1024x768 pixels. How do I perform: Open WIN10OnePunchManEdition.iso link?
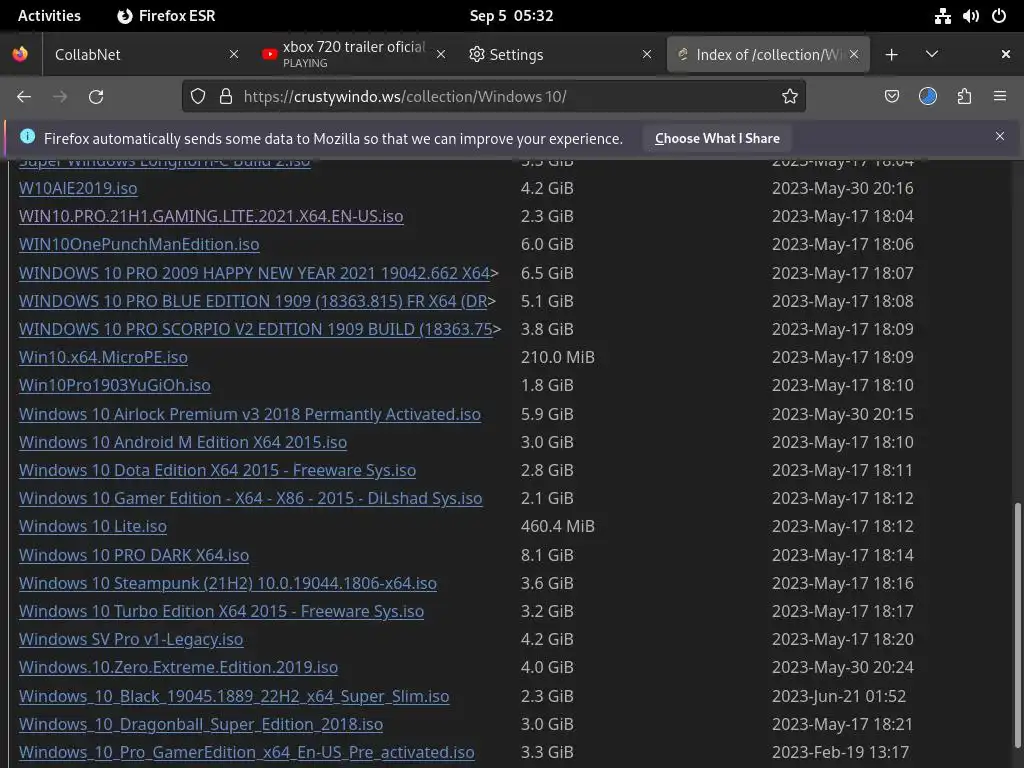139,244
